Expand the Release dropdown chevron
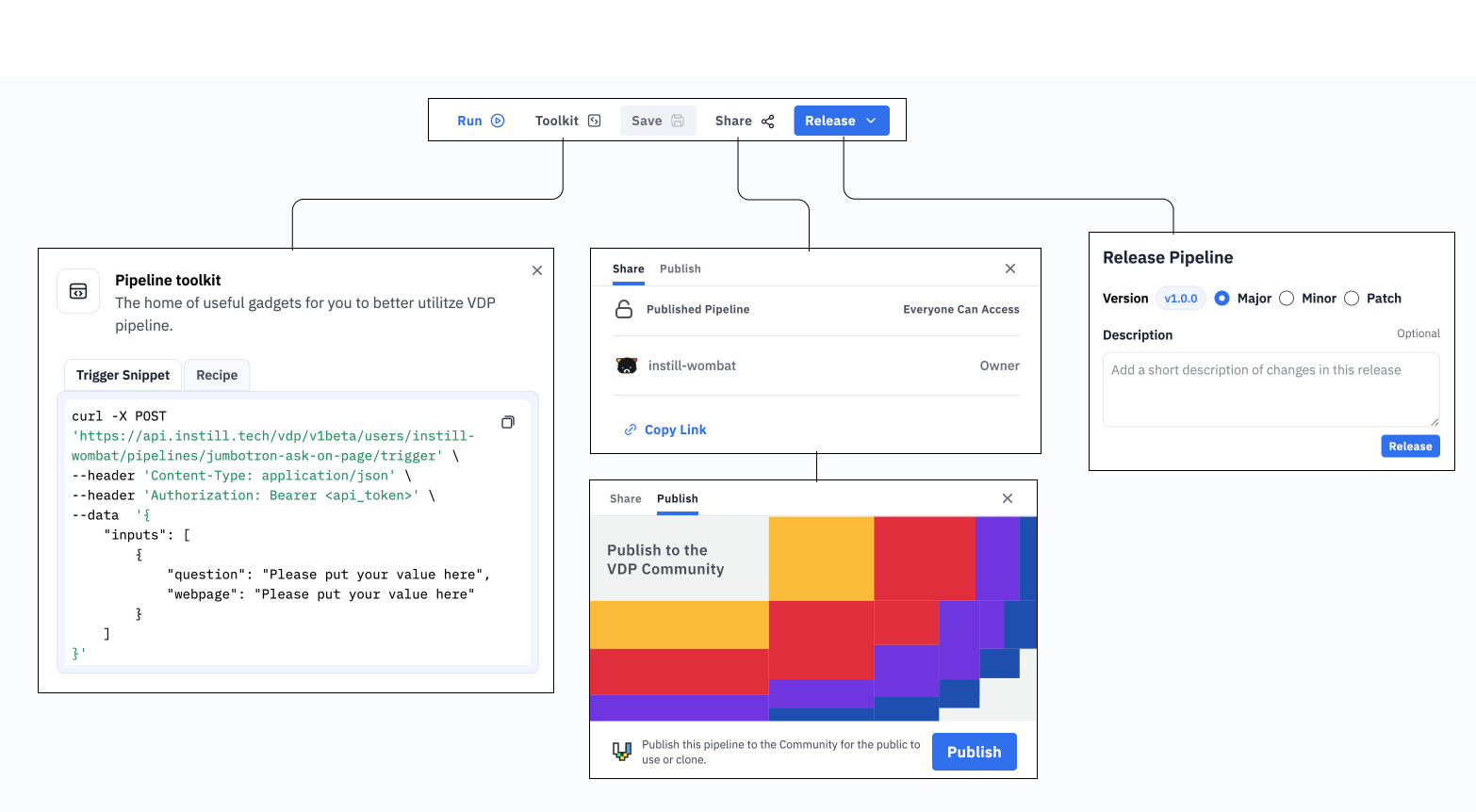Image resolution: width=1476 pixels, height=812 pixels. (871, 121)
